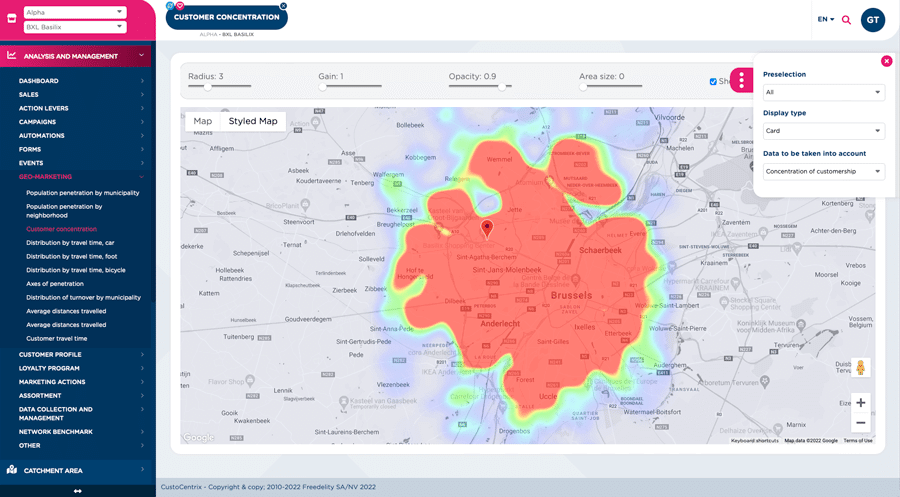The width and height of the screenshot is (900, 497).
Task: Toggle the Show checkbox above the map
Action: [713, 82]
